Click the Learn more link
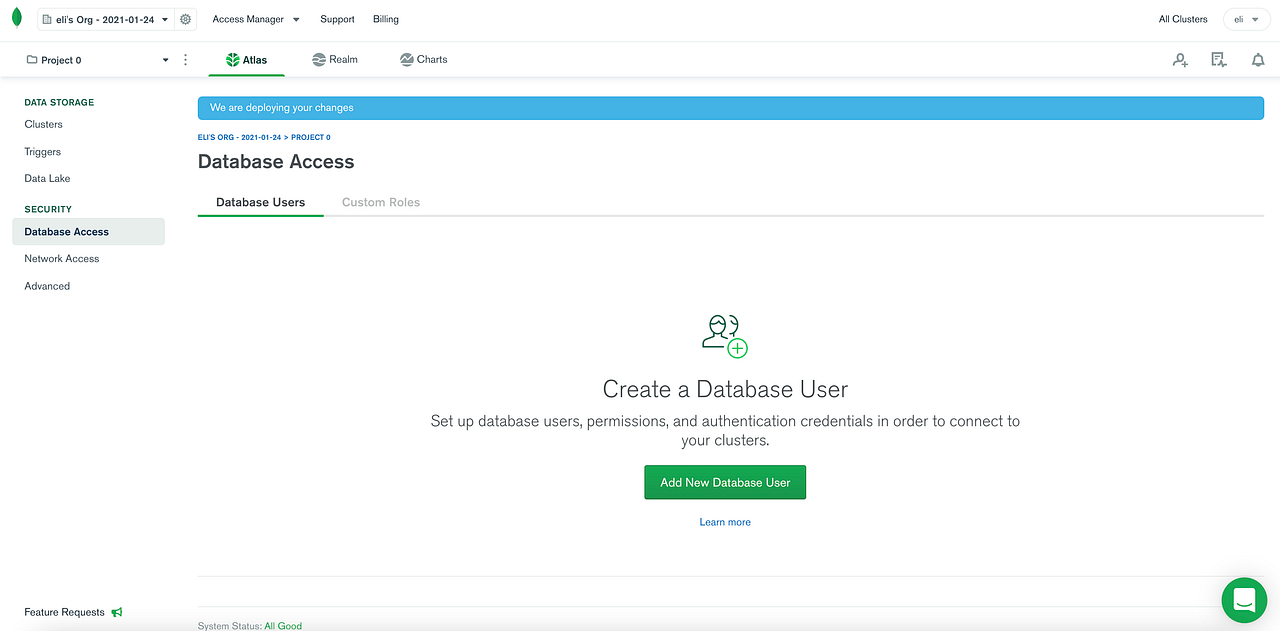 pyautogui.click(x=724, y=521)
